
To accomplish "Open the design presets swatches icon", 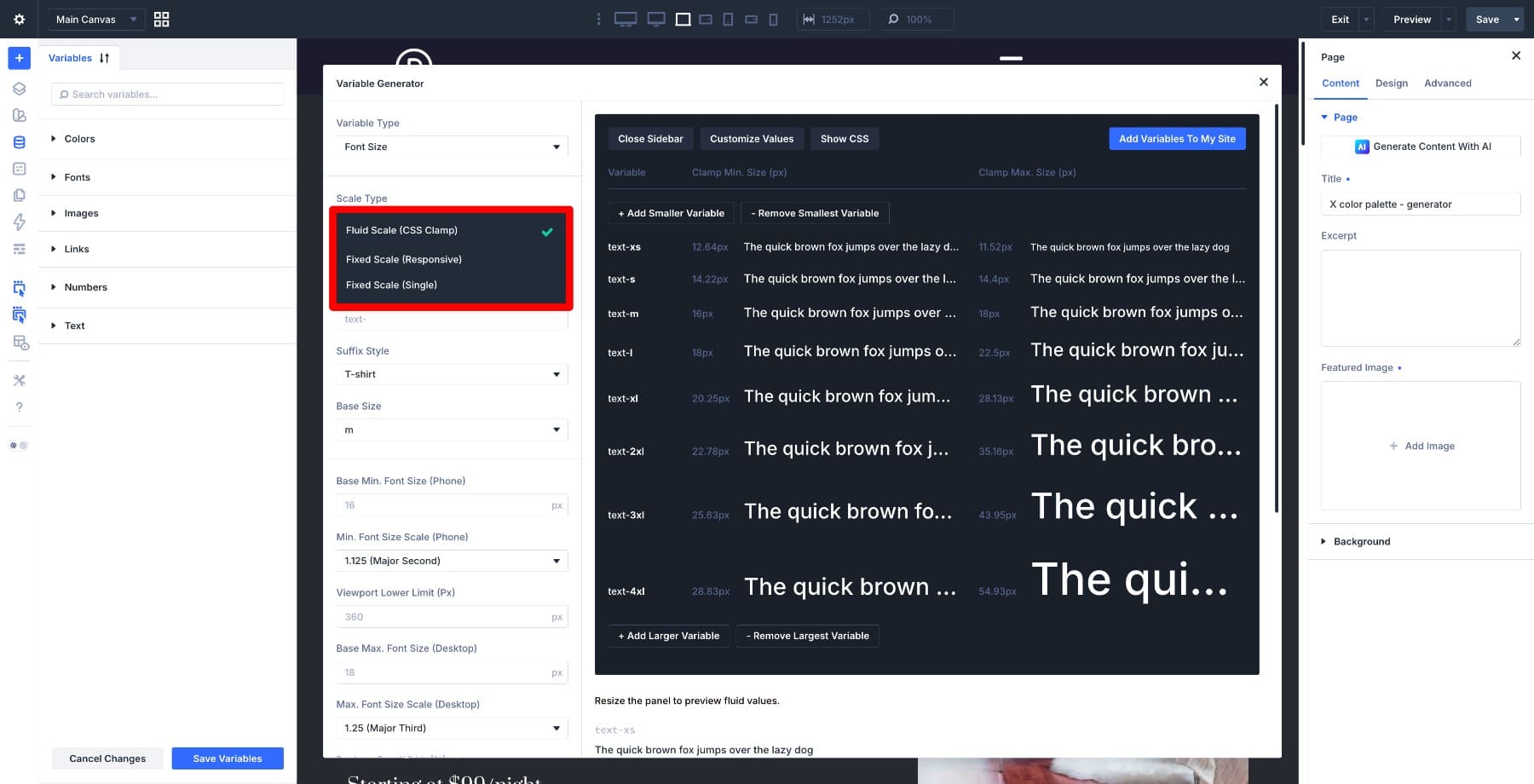I will pos(19,115).
